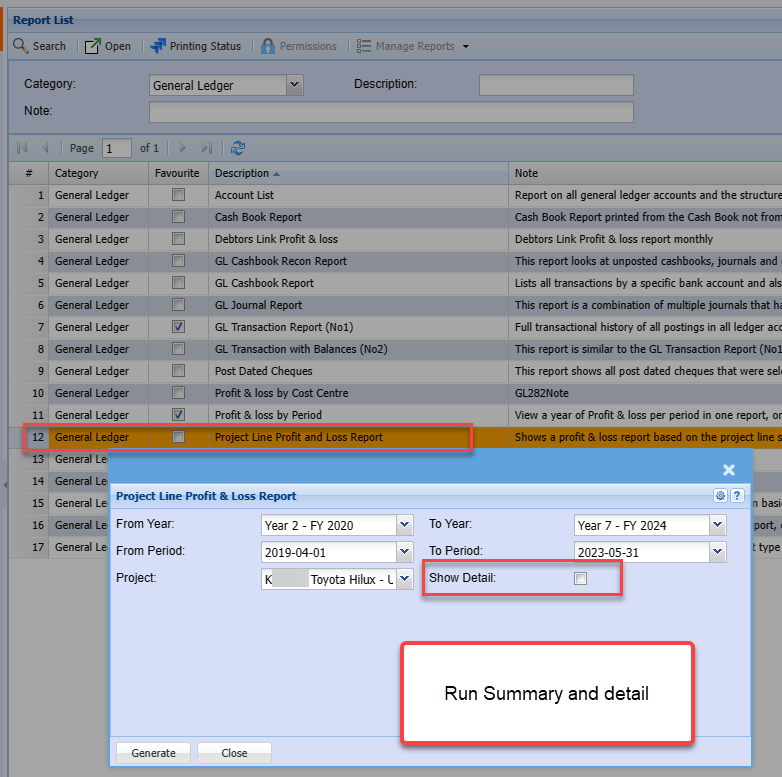Screen dimensions: 782x777
Task: Expand the Category dropdown
Action: point(294,85)
